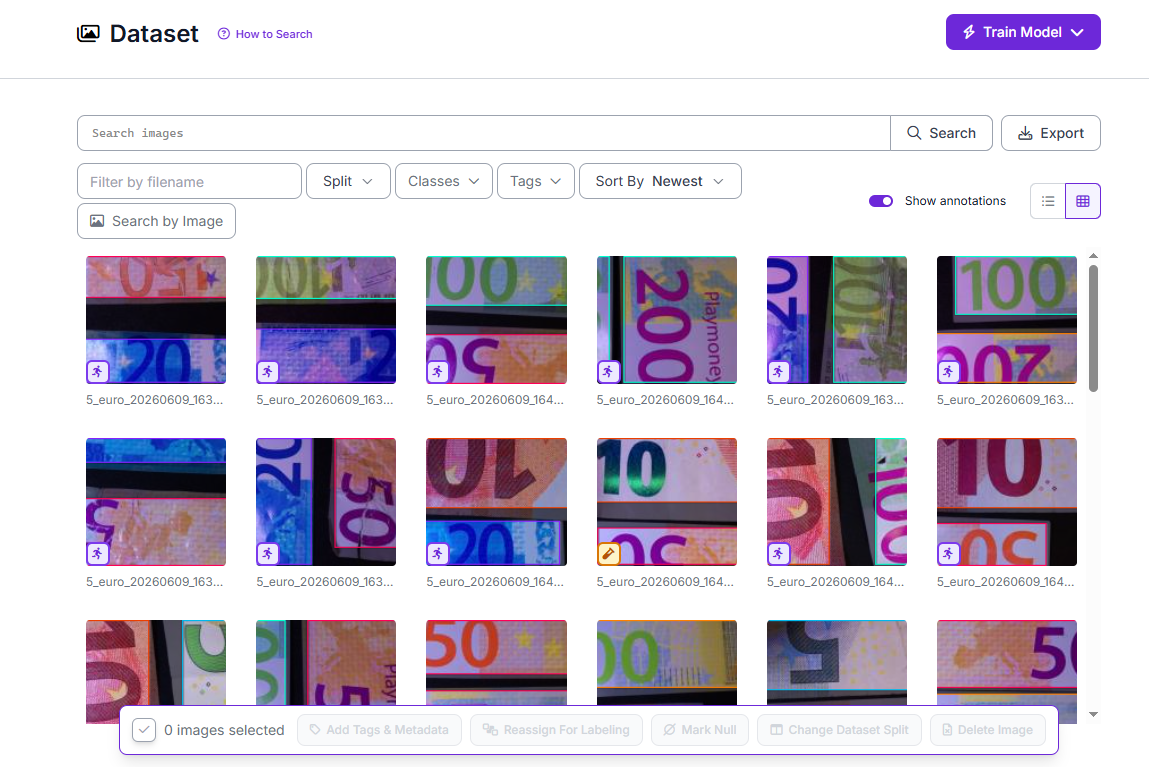The image size is (1149, 767).
Task: Check the select-all images checkbox
Action: 144,730
